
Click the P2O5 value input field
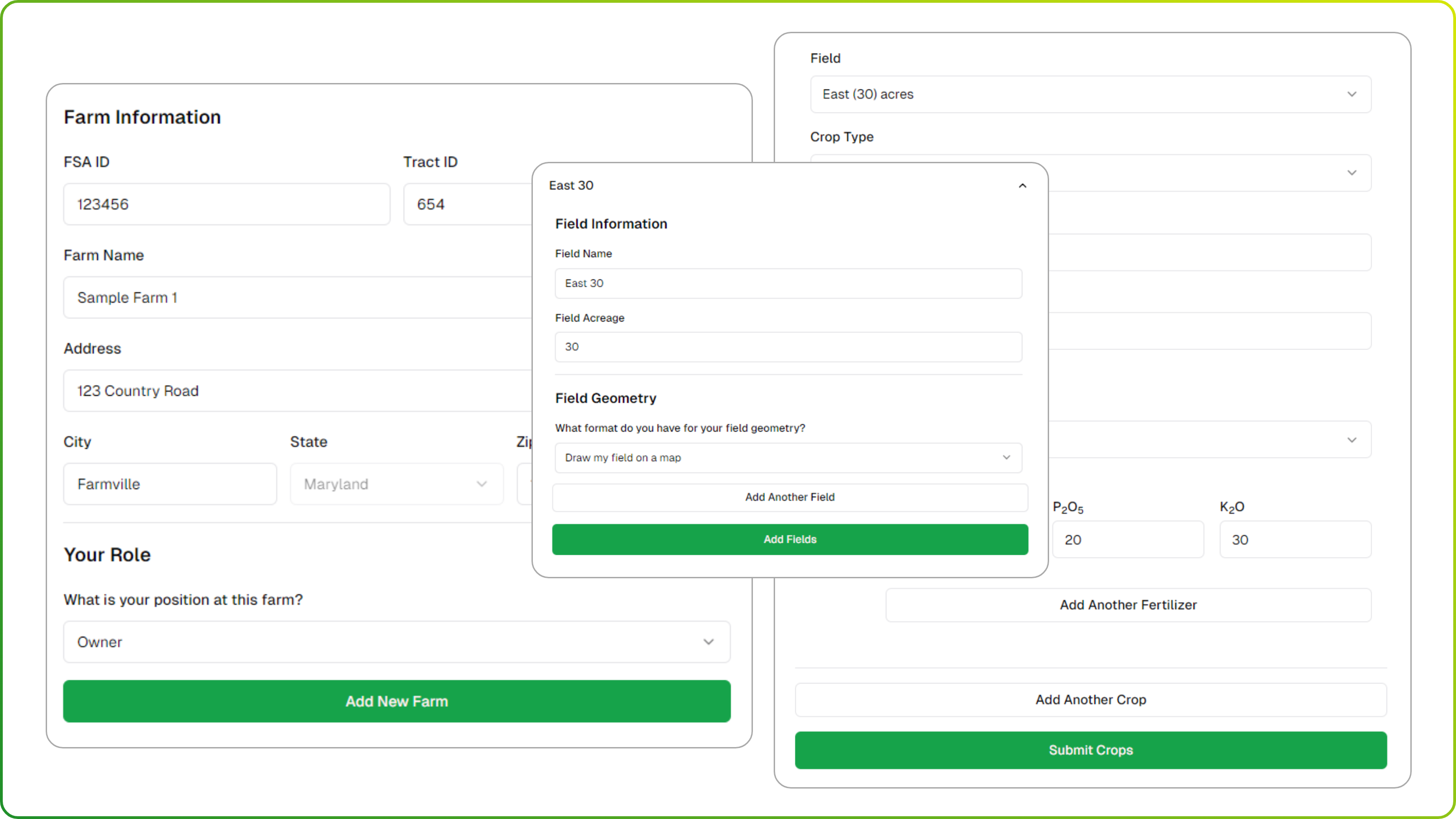pos(1127,540)
